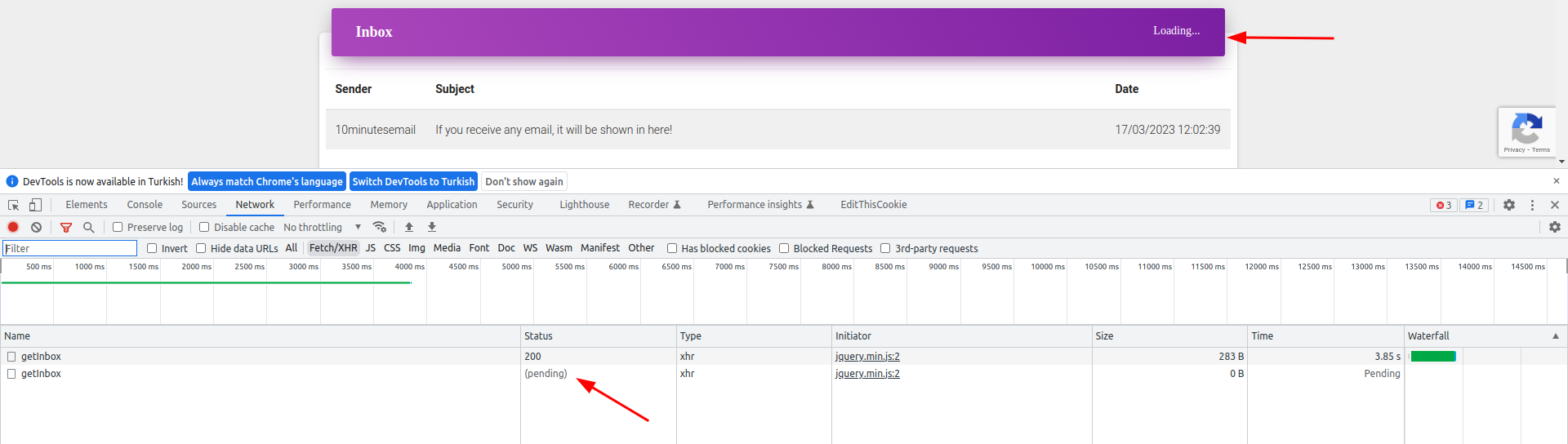Image resolution: width=1568 pixels, height=444 pixels.
Task: Click the inspect element picker icon
Action: tap(14, 205)
